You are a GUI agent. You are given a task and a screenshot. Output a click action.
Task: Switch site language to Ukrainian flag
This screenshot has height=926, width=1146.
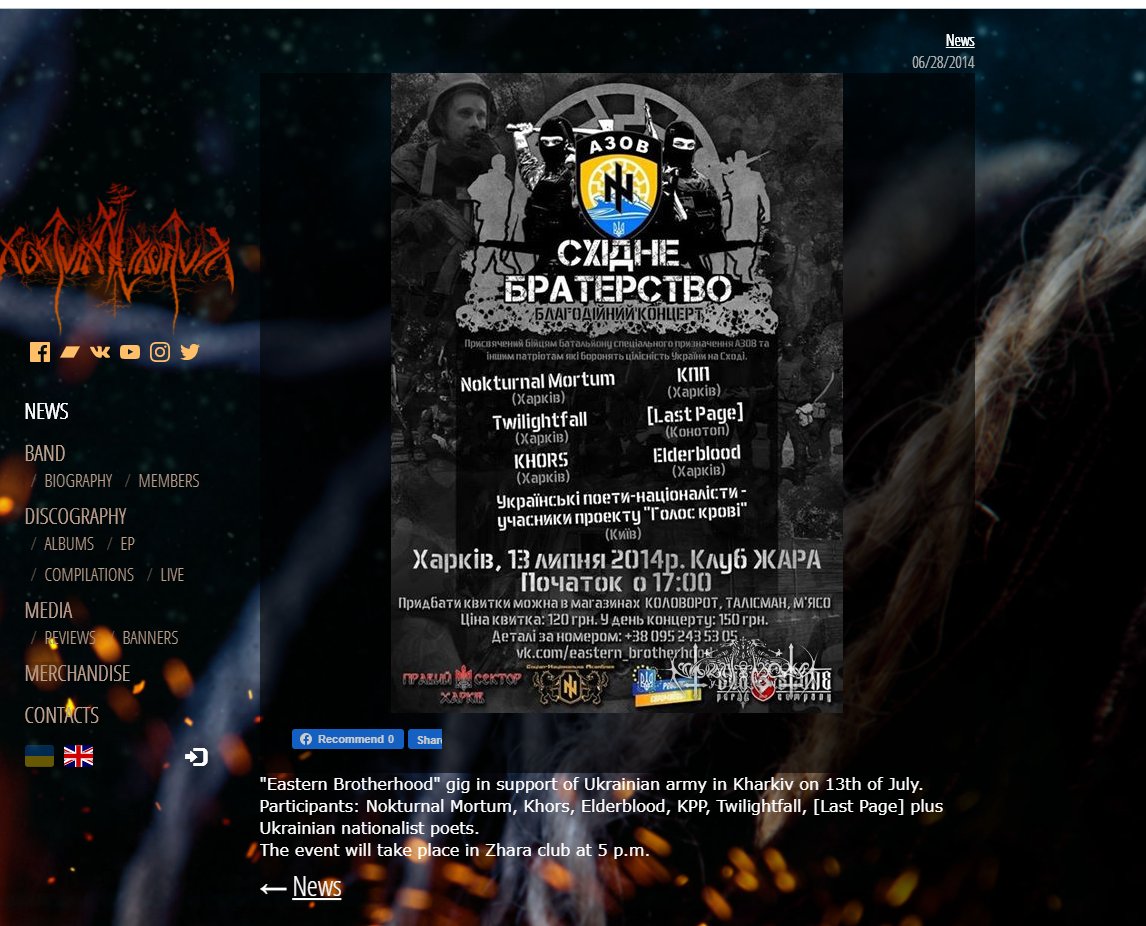(x=39, y=756)
